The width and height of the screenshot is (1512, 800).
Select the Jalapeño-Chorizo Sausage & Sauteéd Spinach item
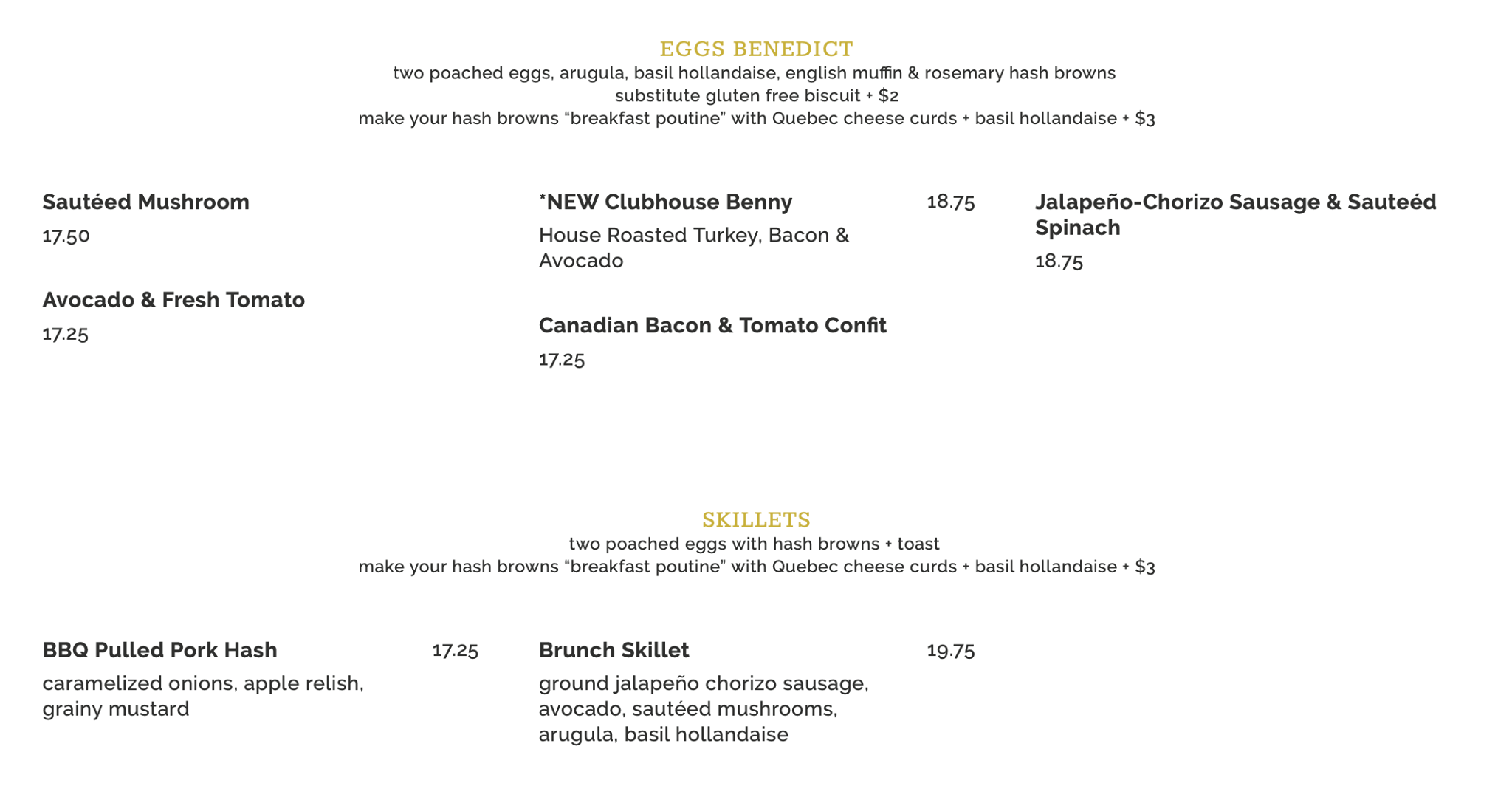tap(1235, 214)
